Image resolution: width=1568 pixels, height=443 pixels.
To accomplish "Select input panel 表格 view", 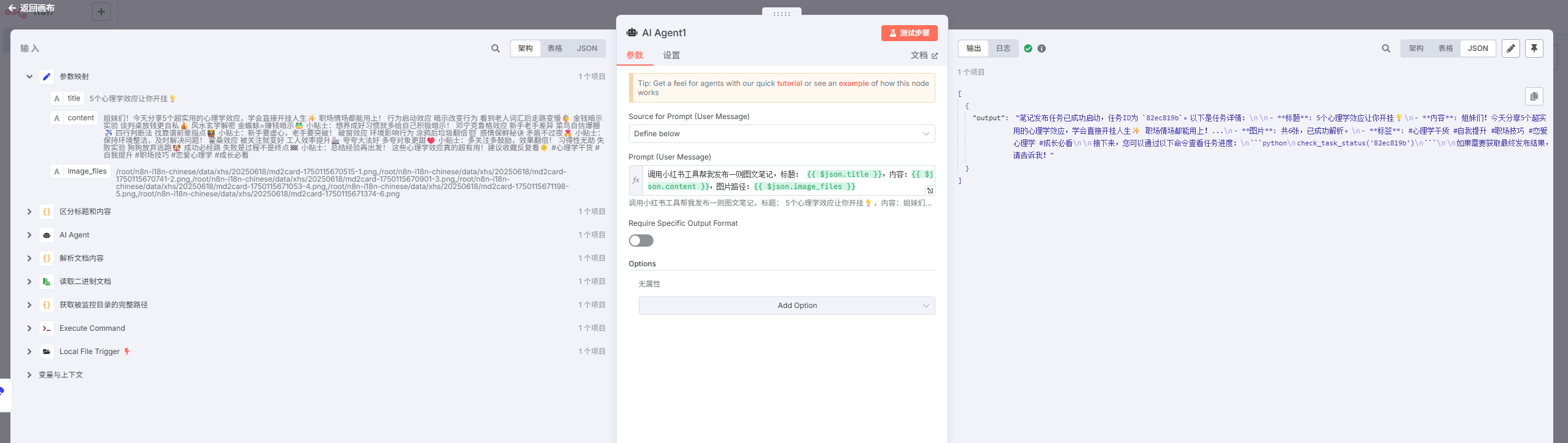I will (555, 48).
